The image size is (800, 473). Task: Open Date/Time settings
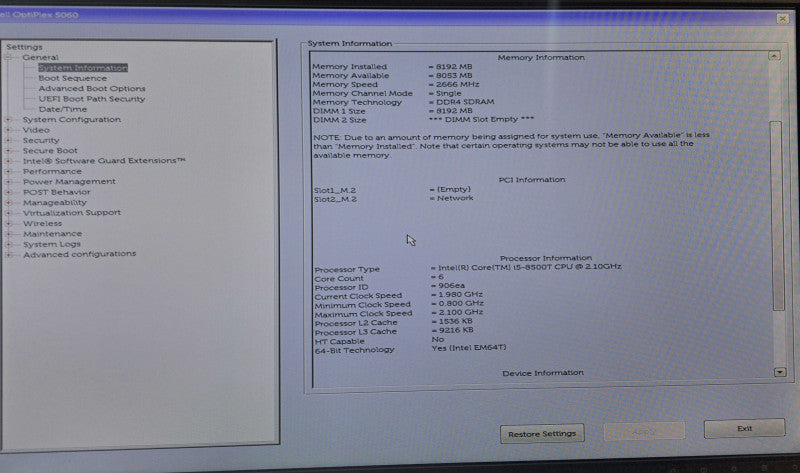point(63,109)
